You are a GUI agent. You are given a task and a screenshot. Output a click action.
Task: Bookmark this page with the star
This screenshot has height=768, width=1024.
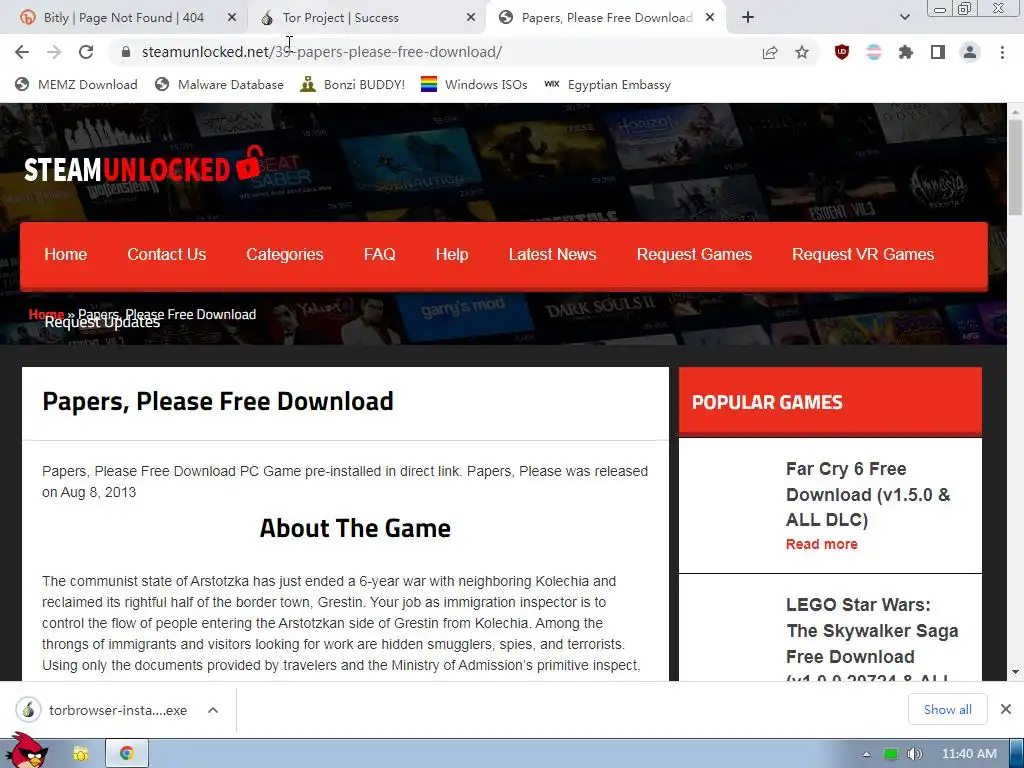pos(802,53)
